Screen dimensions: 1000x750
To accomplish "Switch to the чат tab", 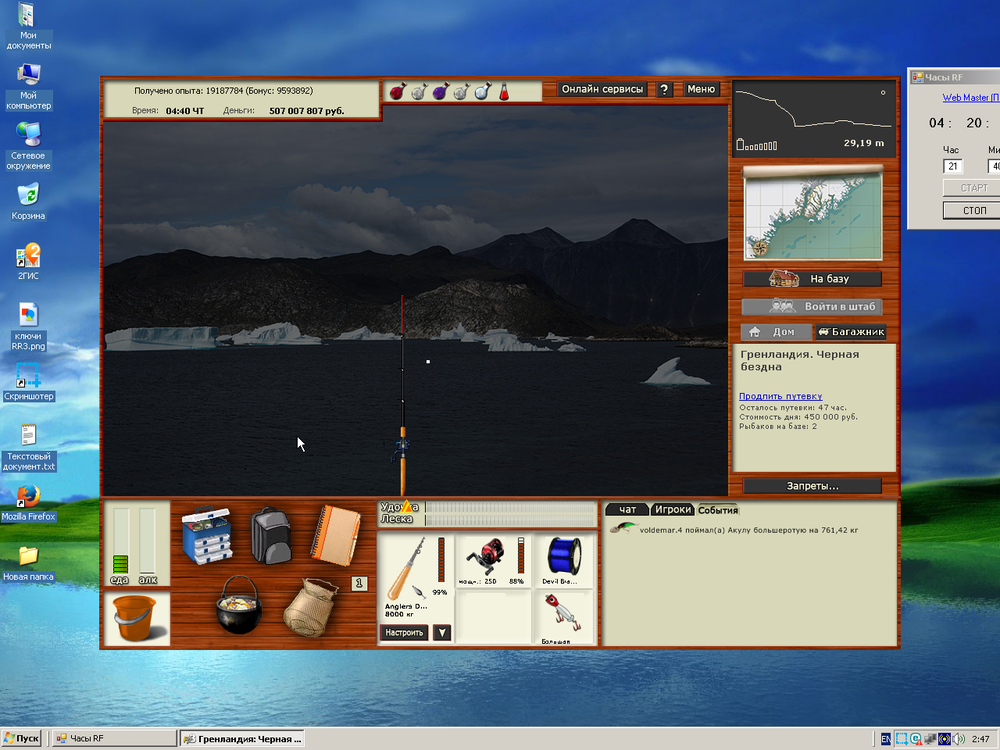I will 627,510.
